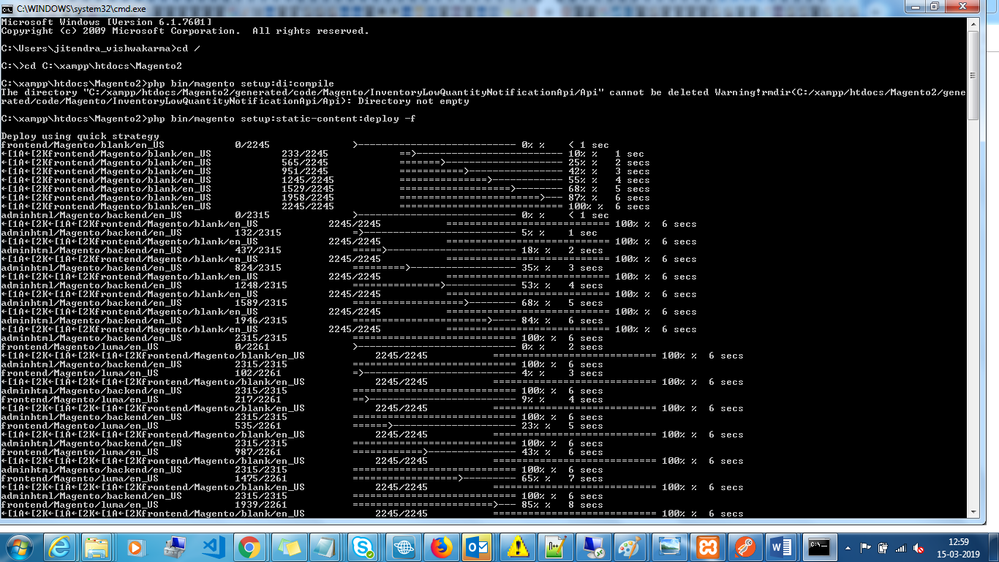The height and width of the screenshot is (562, 999).
Task: Open the chart and pencil app on taskbar
Action: coord(555,547)
